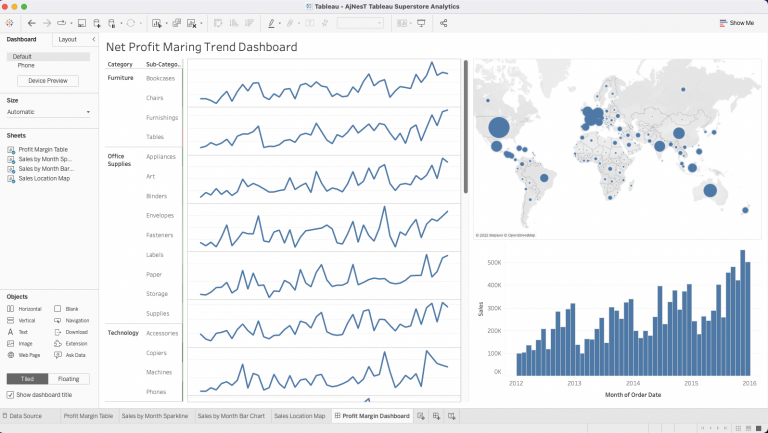This screenshot has width=768, height=433.
Task: Open the Size Automatic dropdown
Action: (x=49, y=112)
